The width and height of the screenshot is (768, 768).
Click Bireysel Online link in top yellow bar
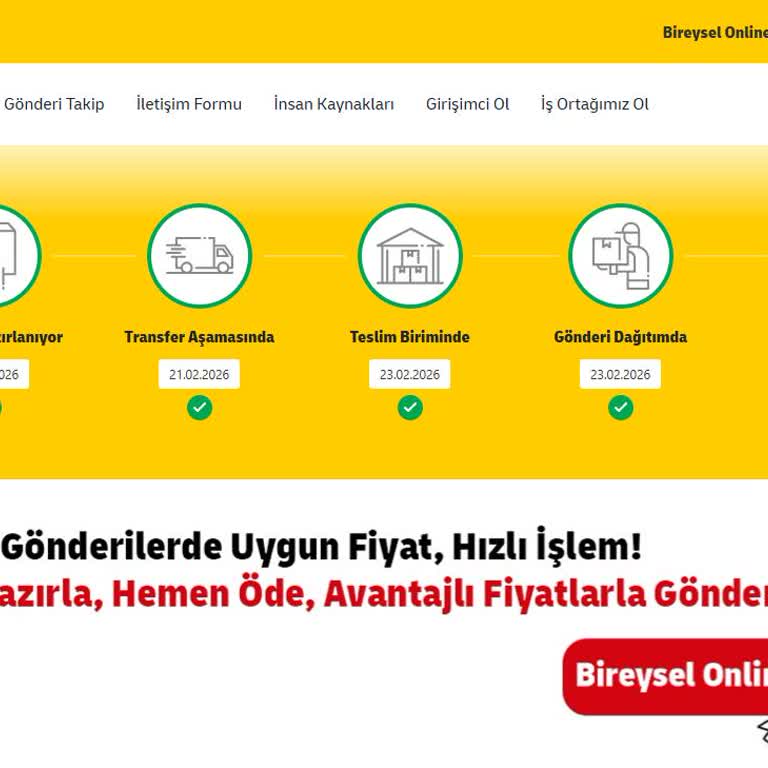pos(715,32)
